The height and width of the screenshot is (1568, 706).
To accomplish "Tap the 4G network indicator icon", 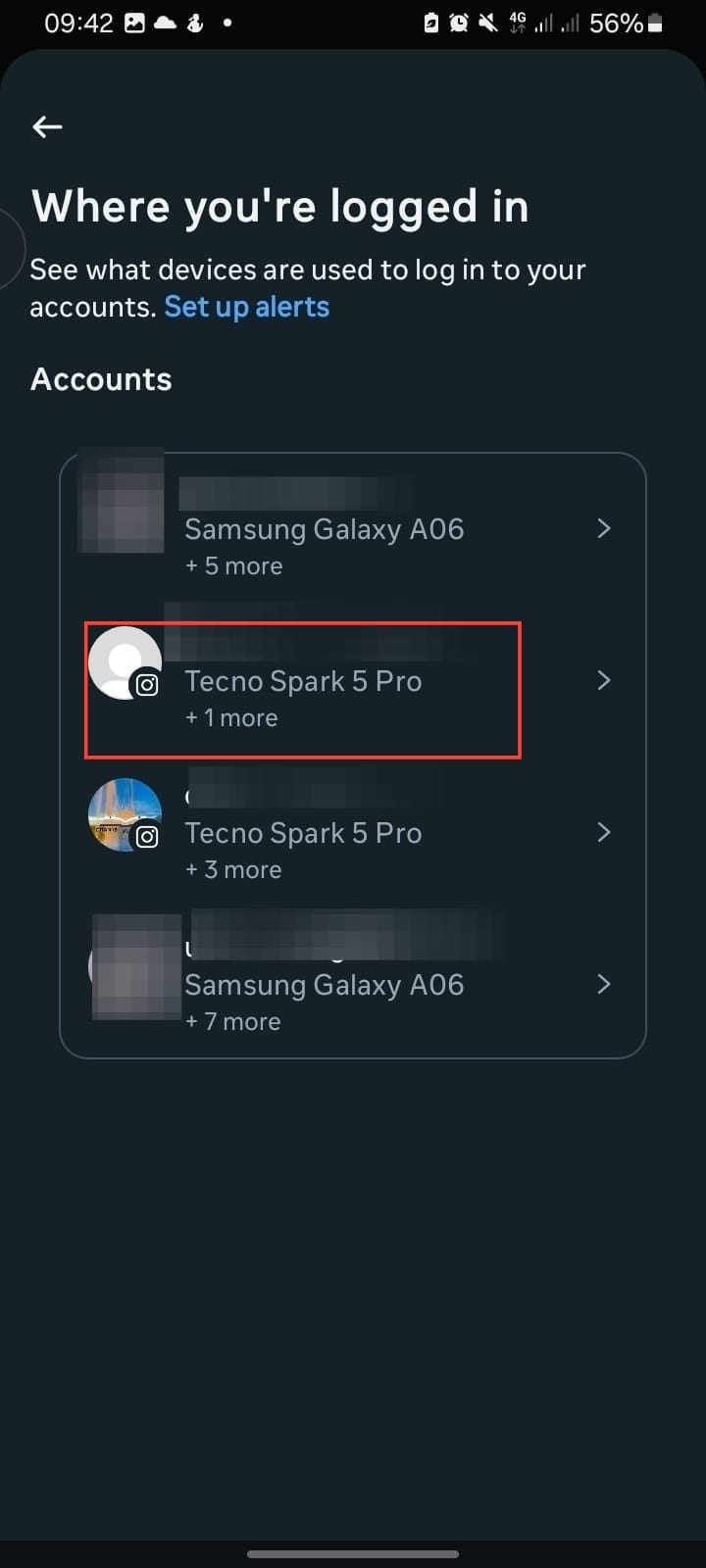I will pos(517,24).
